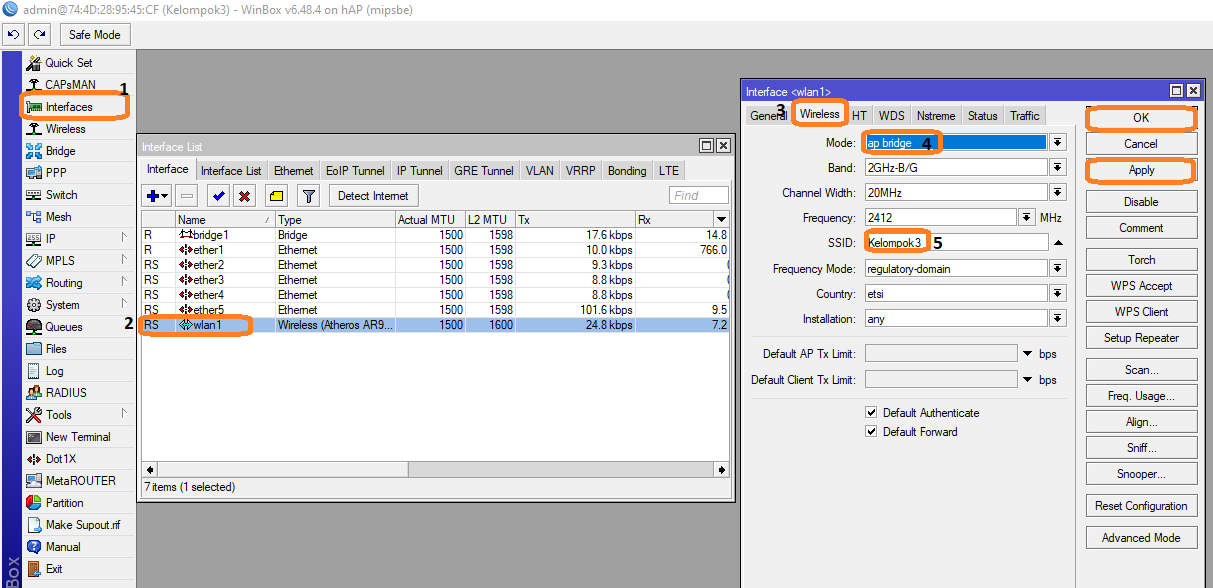This screenshot has height=588, width=1213.
Task: Open the Manual
Action: point(63,547)
